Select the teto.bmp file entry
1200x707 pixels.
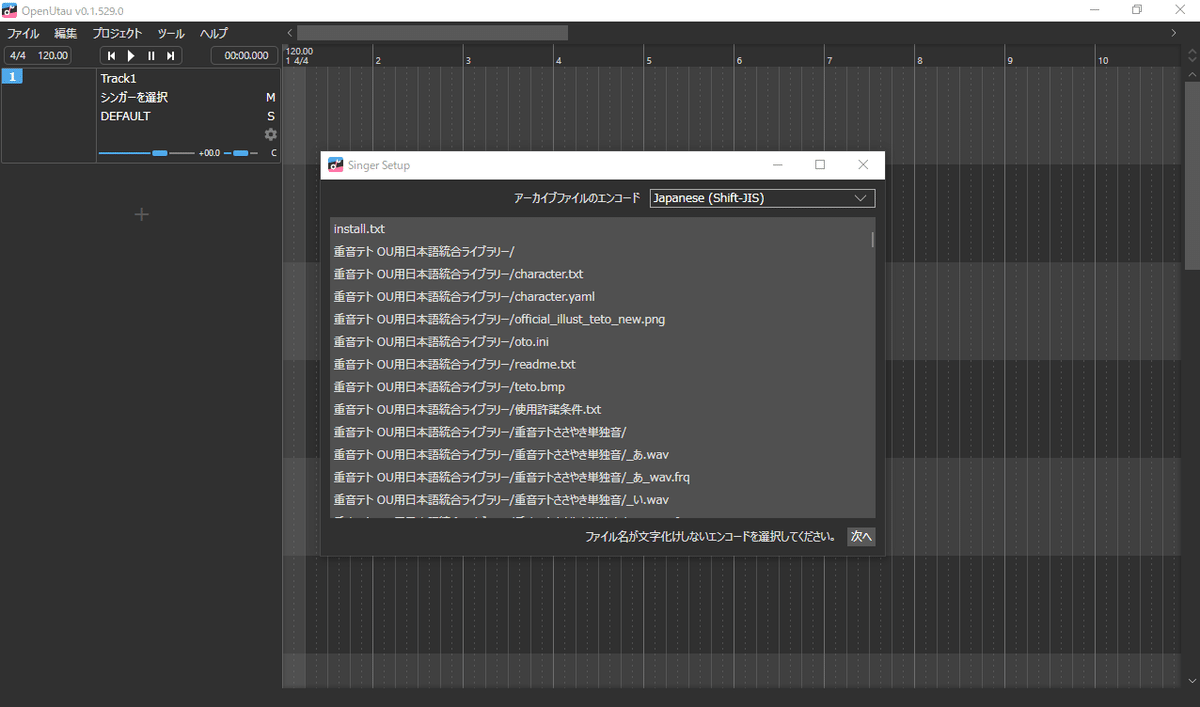coord(601,387)
